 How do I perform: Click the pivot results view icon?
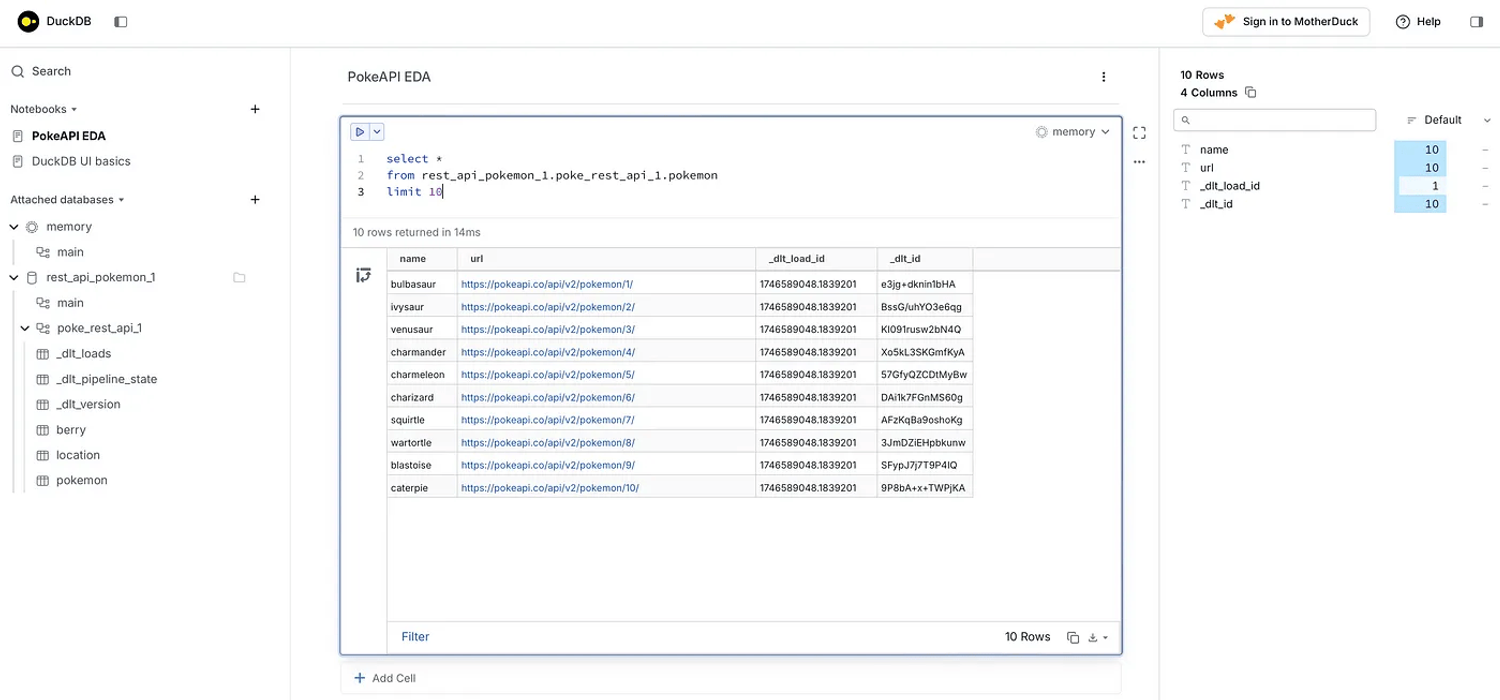coord(363,275)
